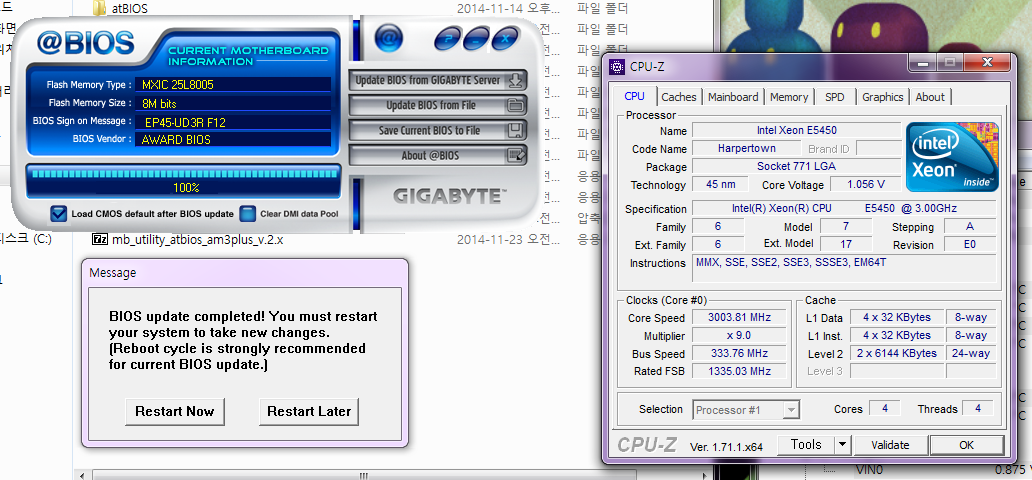Click Restart Later in Message dialog
This screenshot has width=1032, height=480.
309,412
